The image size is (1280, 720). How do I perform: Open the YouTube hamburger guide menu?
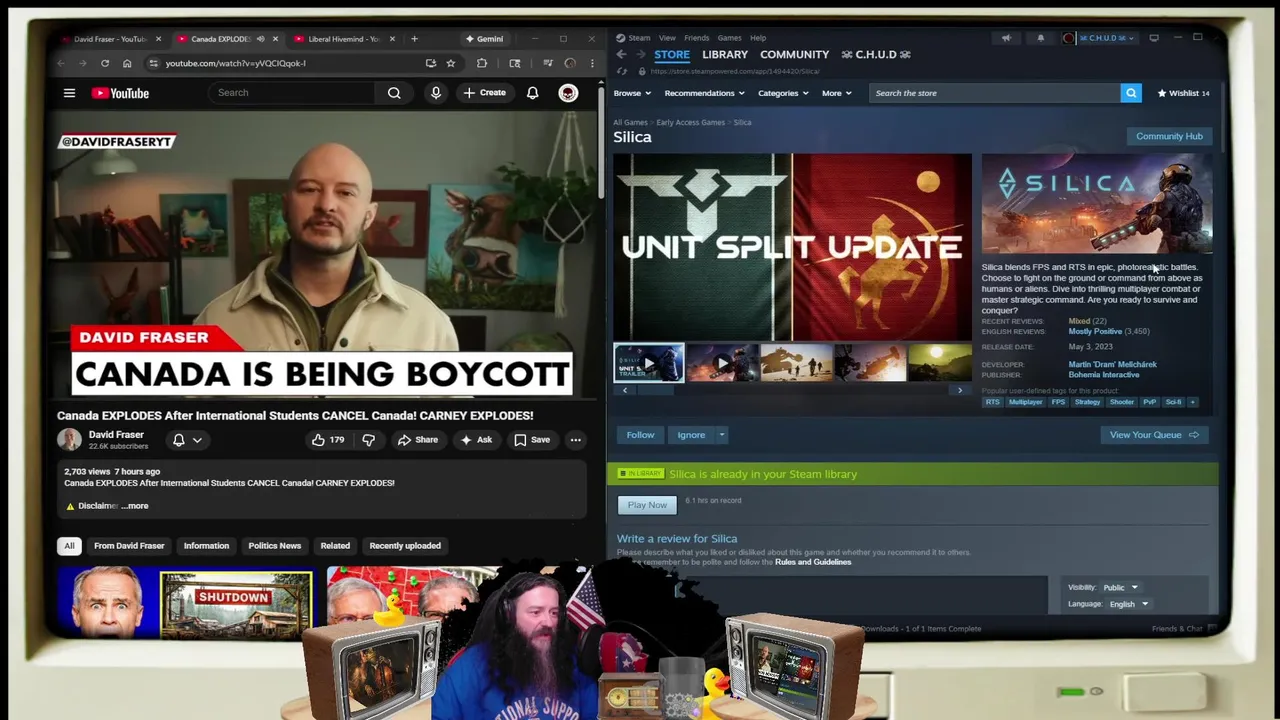(x=69, y=93)
